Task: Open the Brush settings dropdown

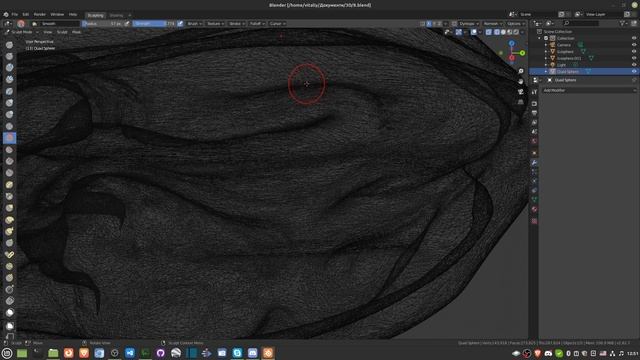Action: (194, 24)
